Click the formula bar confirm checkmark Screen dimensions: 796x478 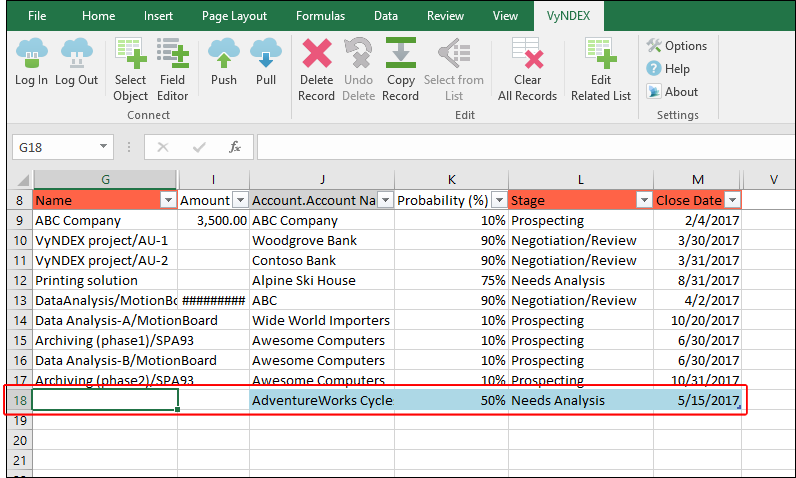point(199,147)
